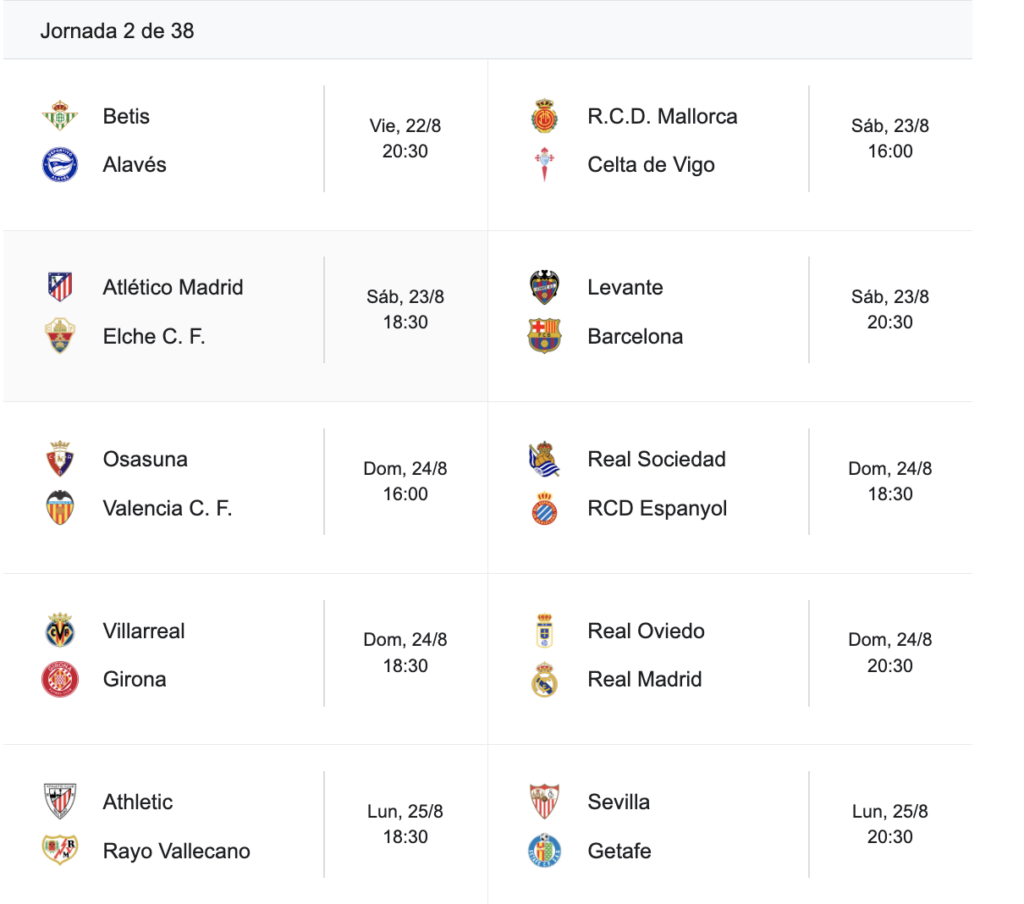This screenshot has height=904, width=1024.
Task: Select the Osasuna team name
Action: click(x=145, y=459)
